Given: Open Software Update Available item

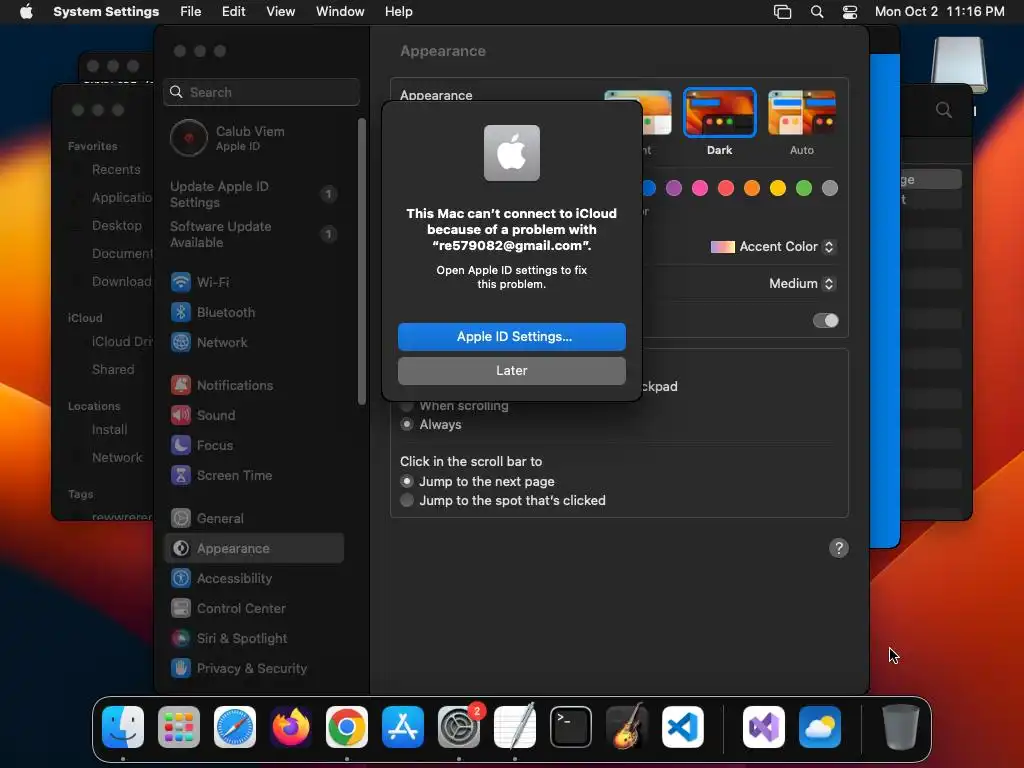Looking at the screenshot, I should 253,234.
